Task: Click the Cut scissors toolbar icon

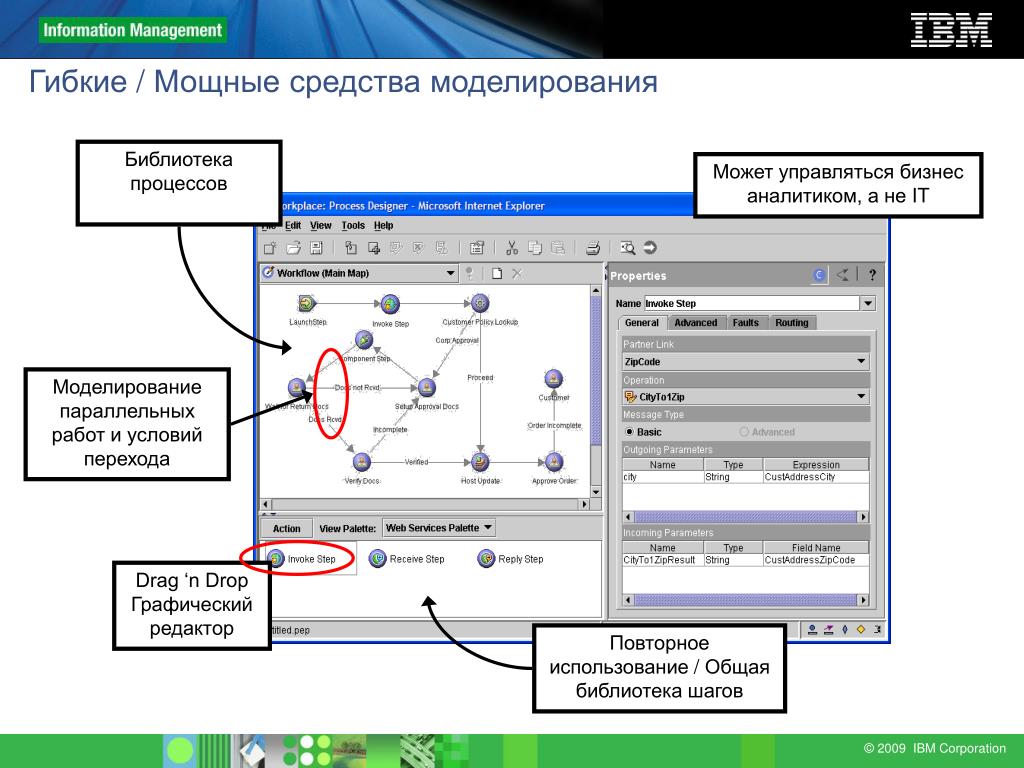Action: tap(512, 248)
